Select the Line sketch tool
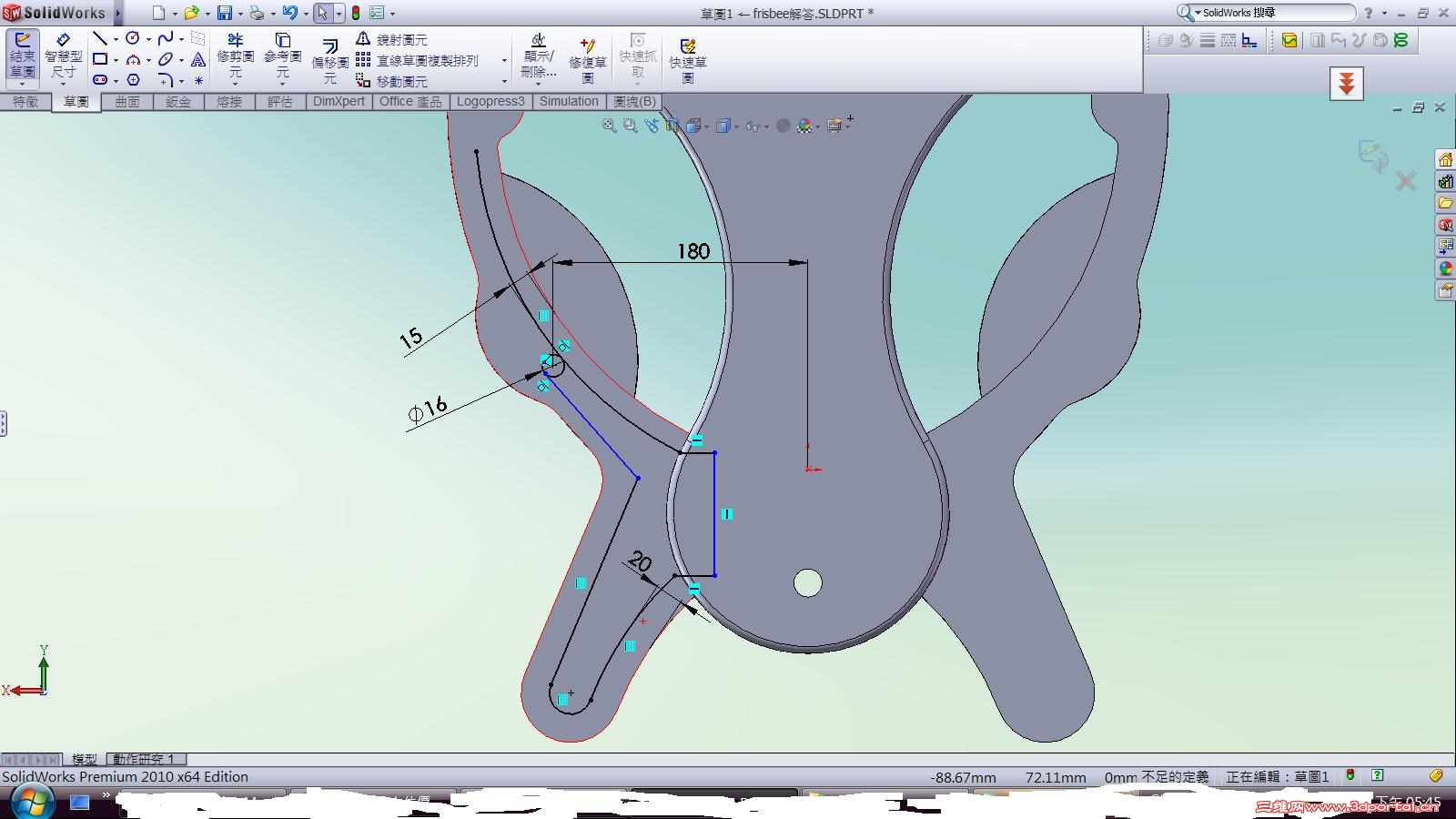 coord(100,38)
